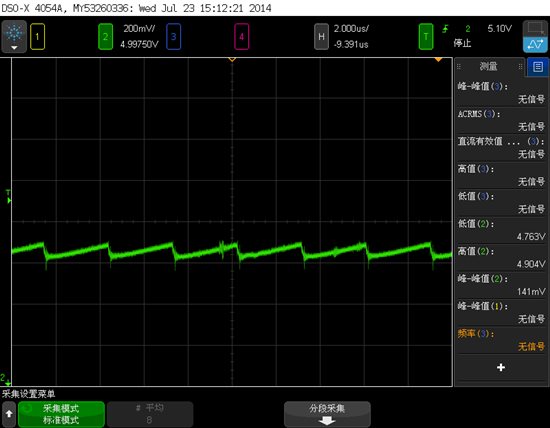Enable channel 4 pink button
The width and height of the screenshot is (550, 428).
242,36
